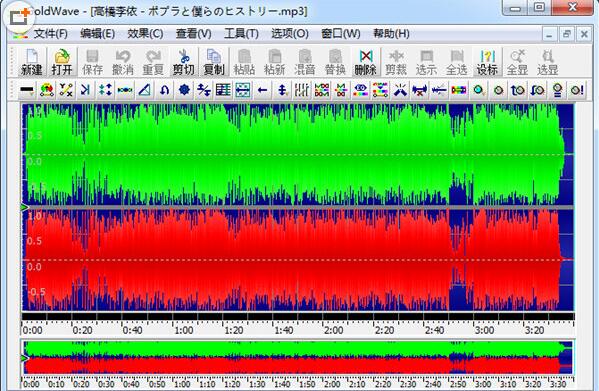Open Maximize Volume (circle with exclamation mark)
This screenshot has height=391, width=599.
(577, 90)
